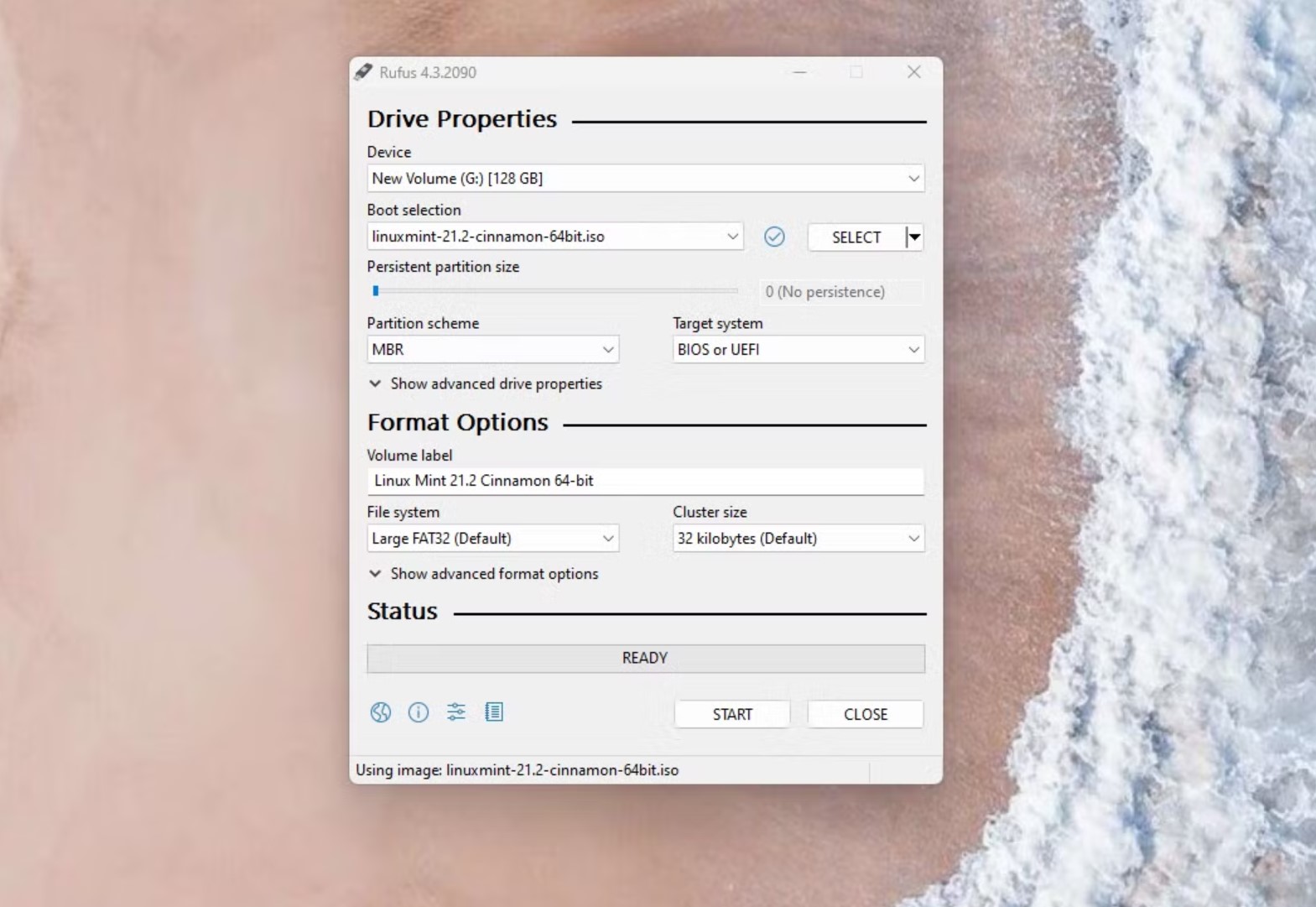The height and width of the screenshot is (907, 1316).
Task: Open the language globe icon
Action: (381, 712)
